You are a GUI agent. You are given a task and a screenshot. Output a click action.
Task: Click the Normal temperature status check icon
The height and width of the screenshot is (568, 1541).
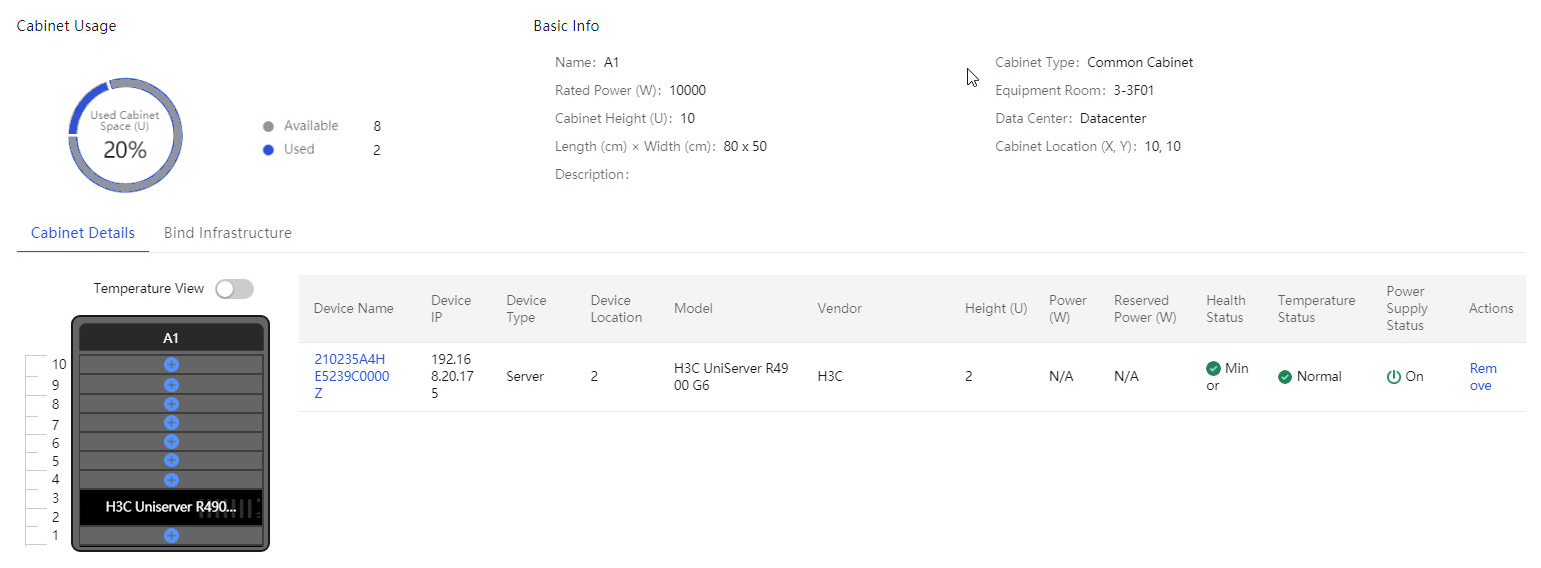1285,377
